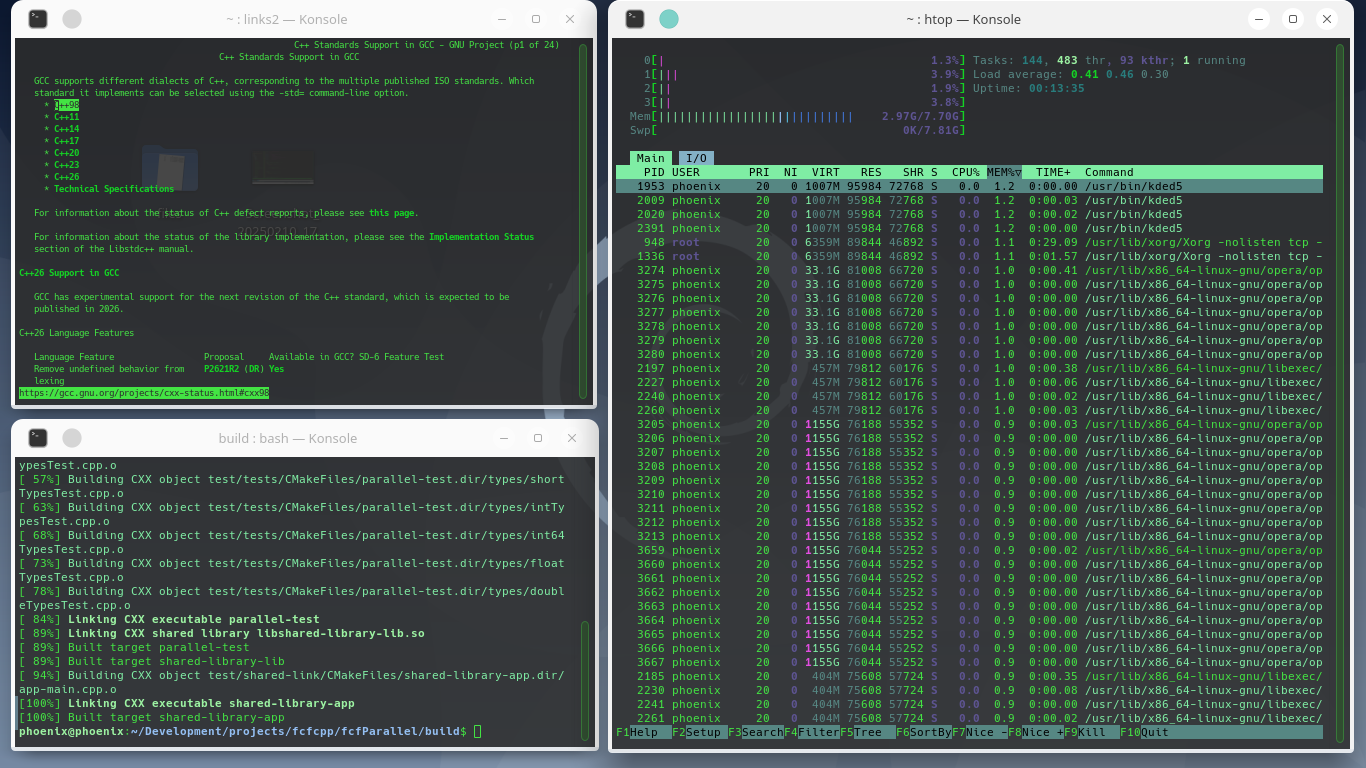Switch to the I/O tab in htop
The image size is (1366, 768).
click(695, 157)
